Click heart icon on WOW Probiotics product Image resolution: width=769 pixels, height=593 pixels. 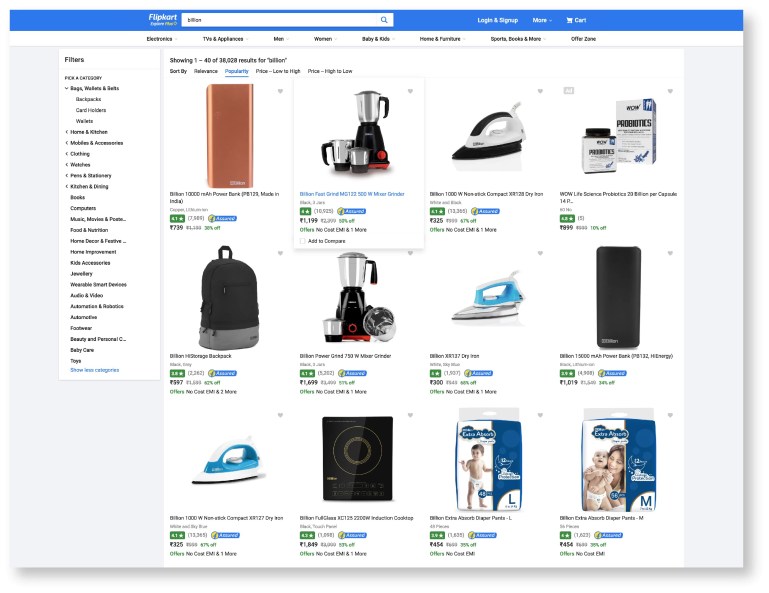[x=670, y=92]
